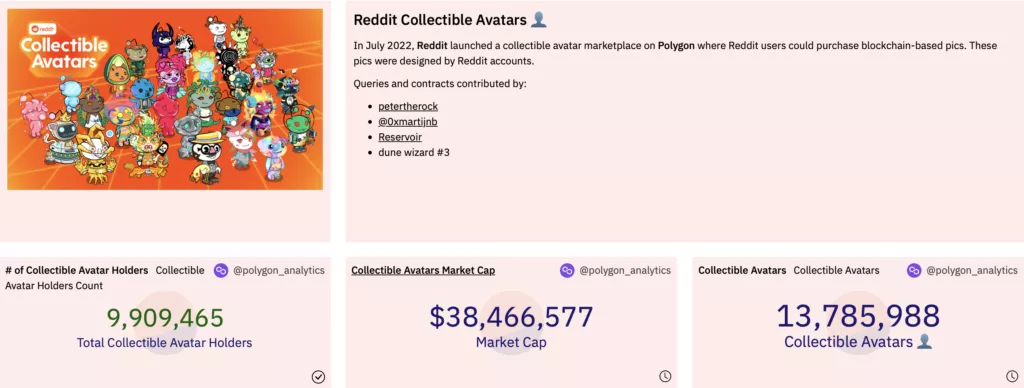
Task: Open the Reservoir contributor link
Action: 400,137
